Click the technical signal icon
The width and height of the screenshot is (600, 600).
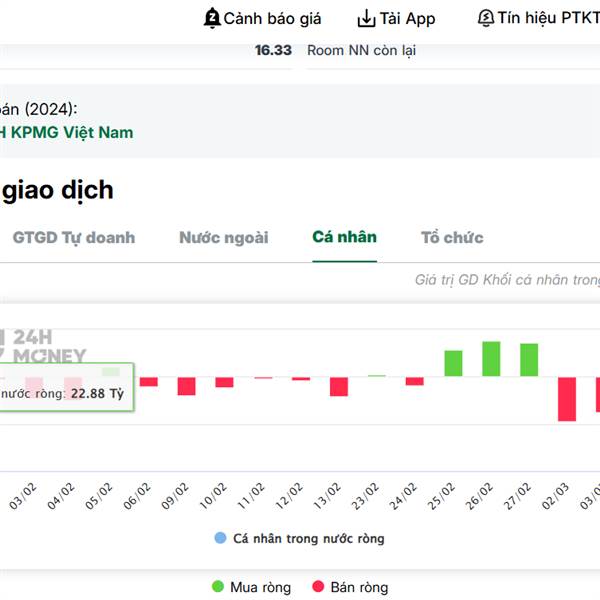click(486, 18)
